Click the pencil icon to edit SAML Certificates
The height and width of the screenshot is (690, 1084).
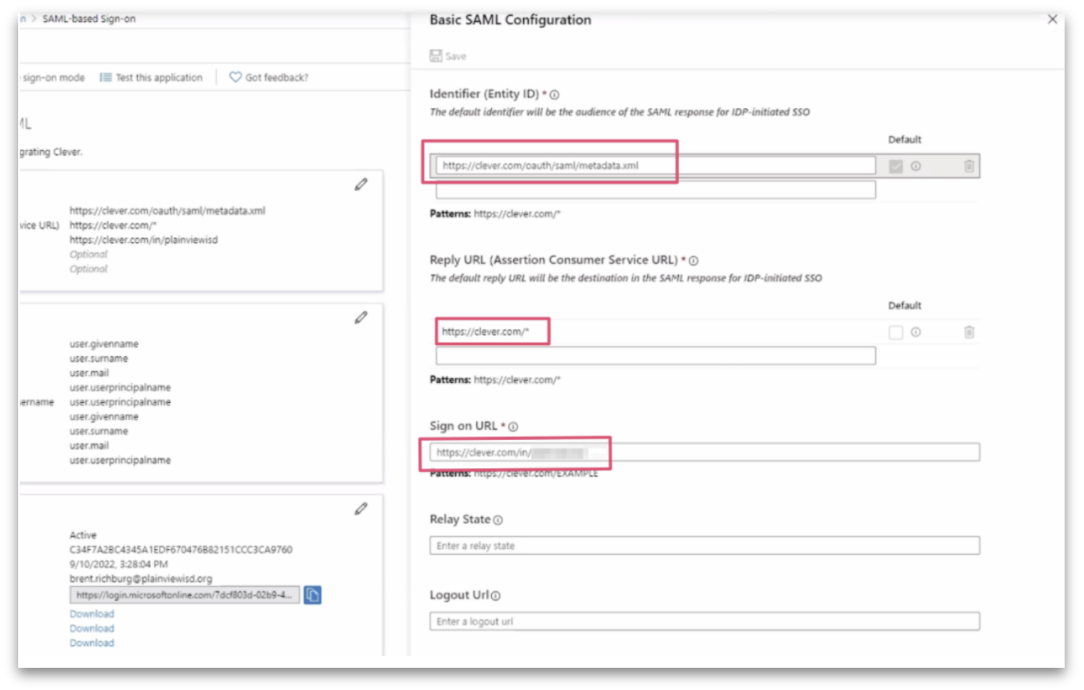[361, 509]
